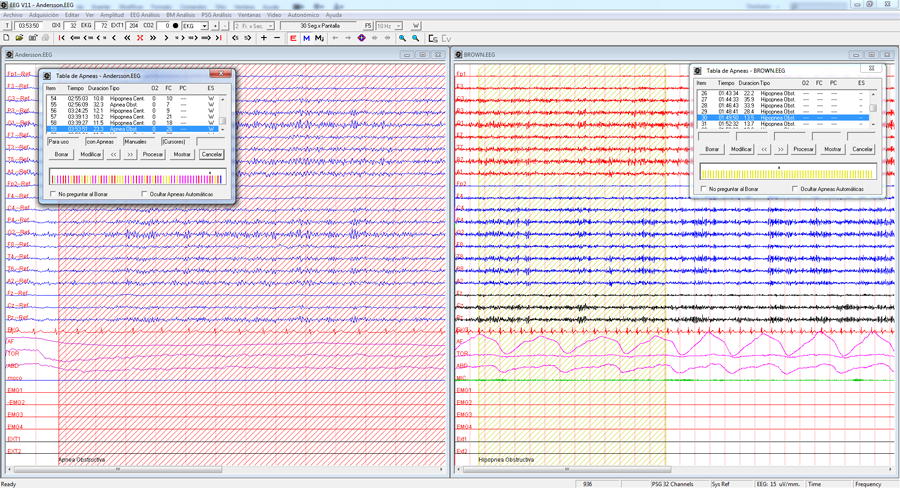Click the single left chevron step-back icon
This screenshot has width=900, height=488.
pyautogui.click(x=114, y=38)
